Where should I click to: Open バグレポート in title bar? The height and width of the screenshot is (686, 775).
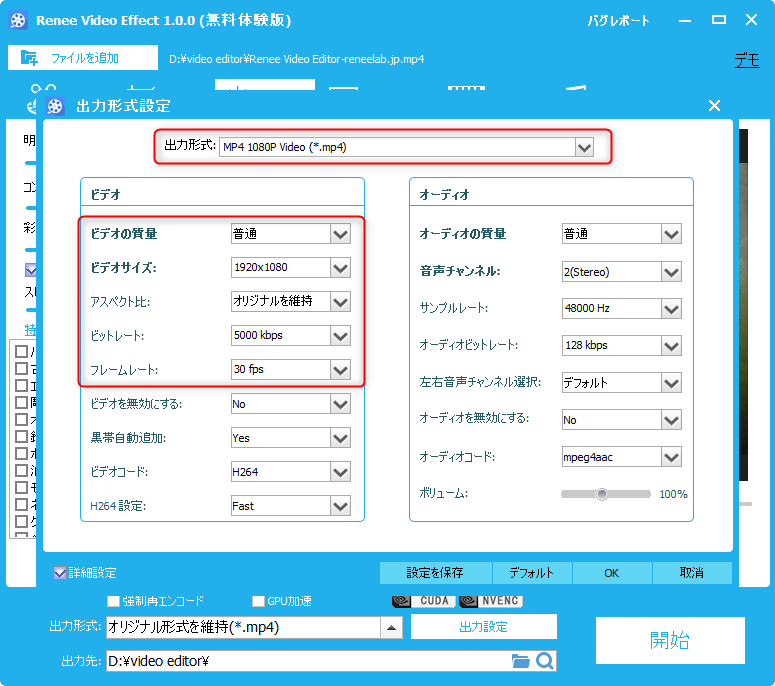click(618, 21)
